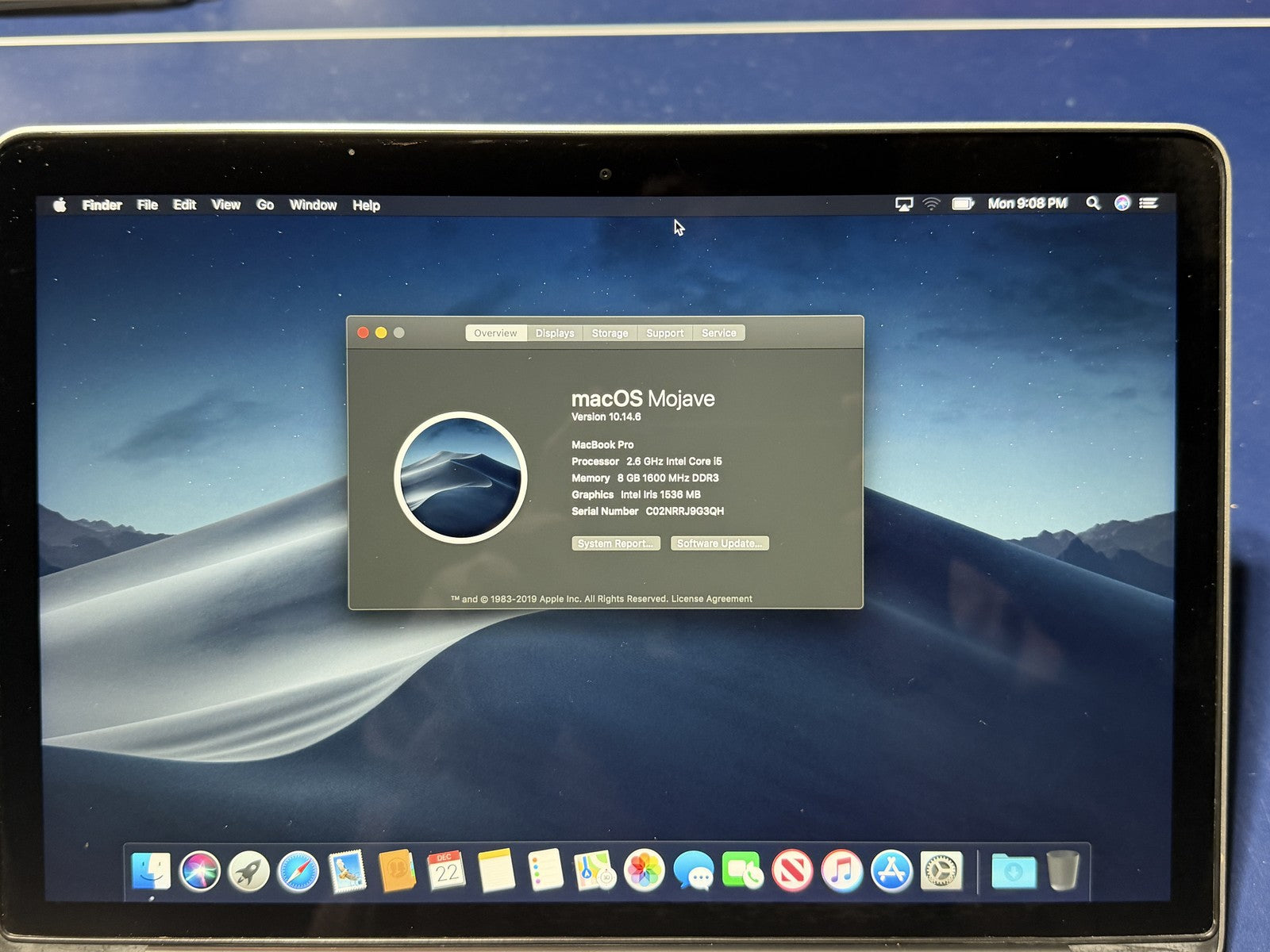Open the View menu
The height and width of the screenshot is (952, 1270).
226,205
